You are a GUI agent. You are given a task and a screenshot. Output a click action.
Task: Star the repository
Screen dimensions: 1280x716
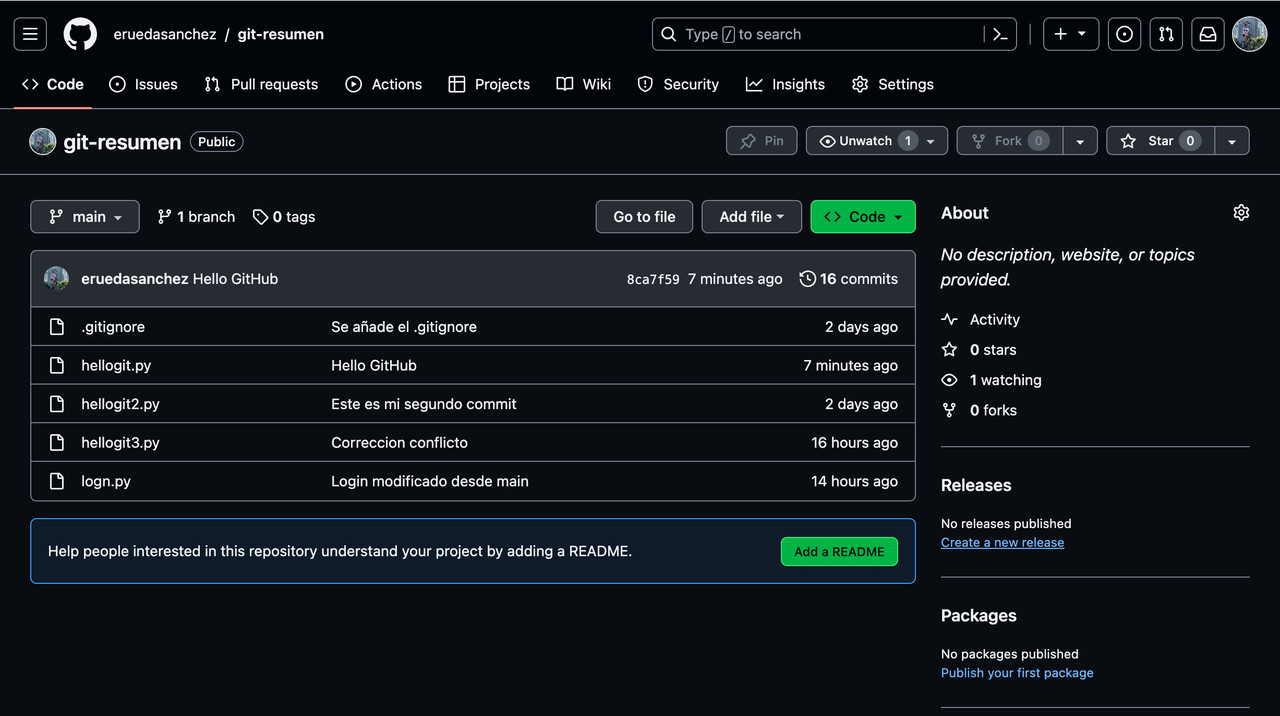pos(1160,141)
